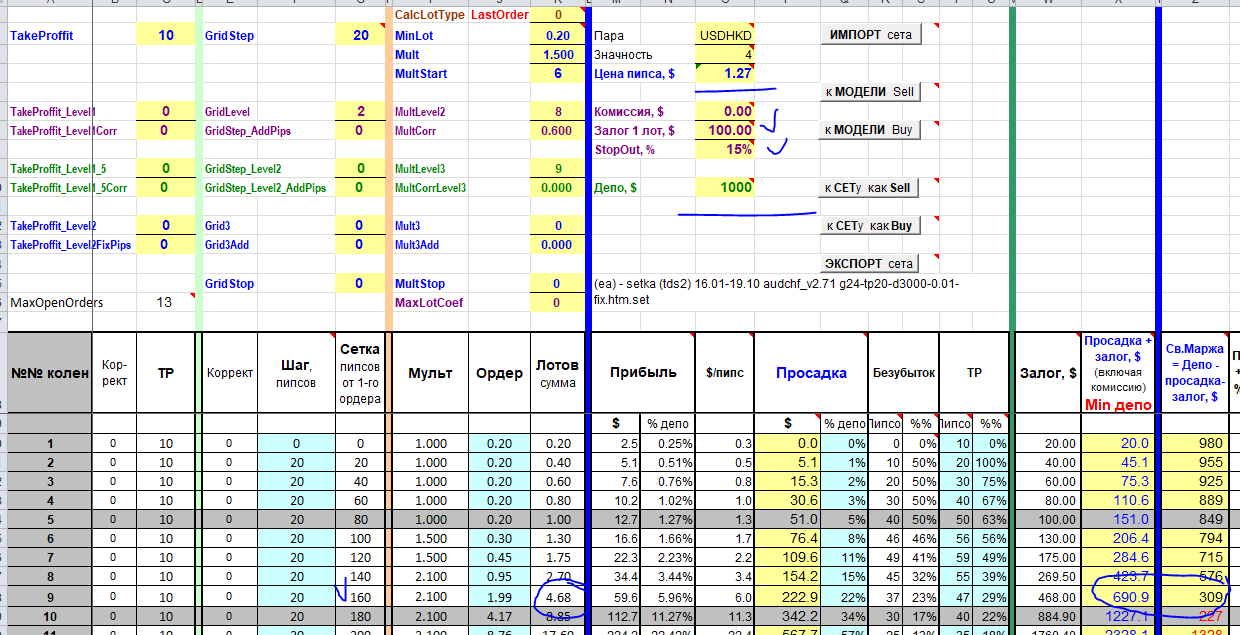1240x635 pixels.
Task: Click the Grid3Add label cell
Action: (x=227, y=245)
